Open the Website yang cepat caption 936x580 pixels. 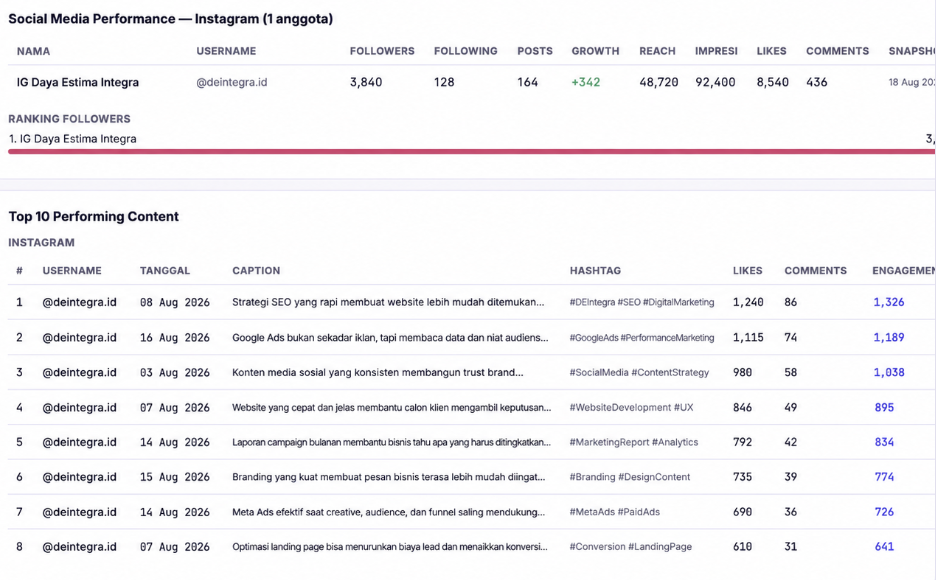[392, 408]
